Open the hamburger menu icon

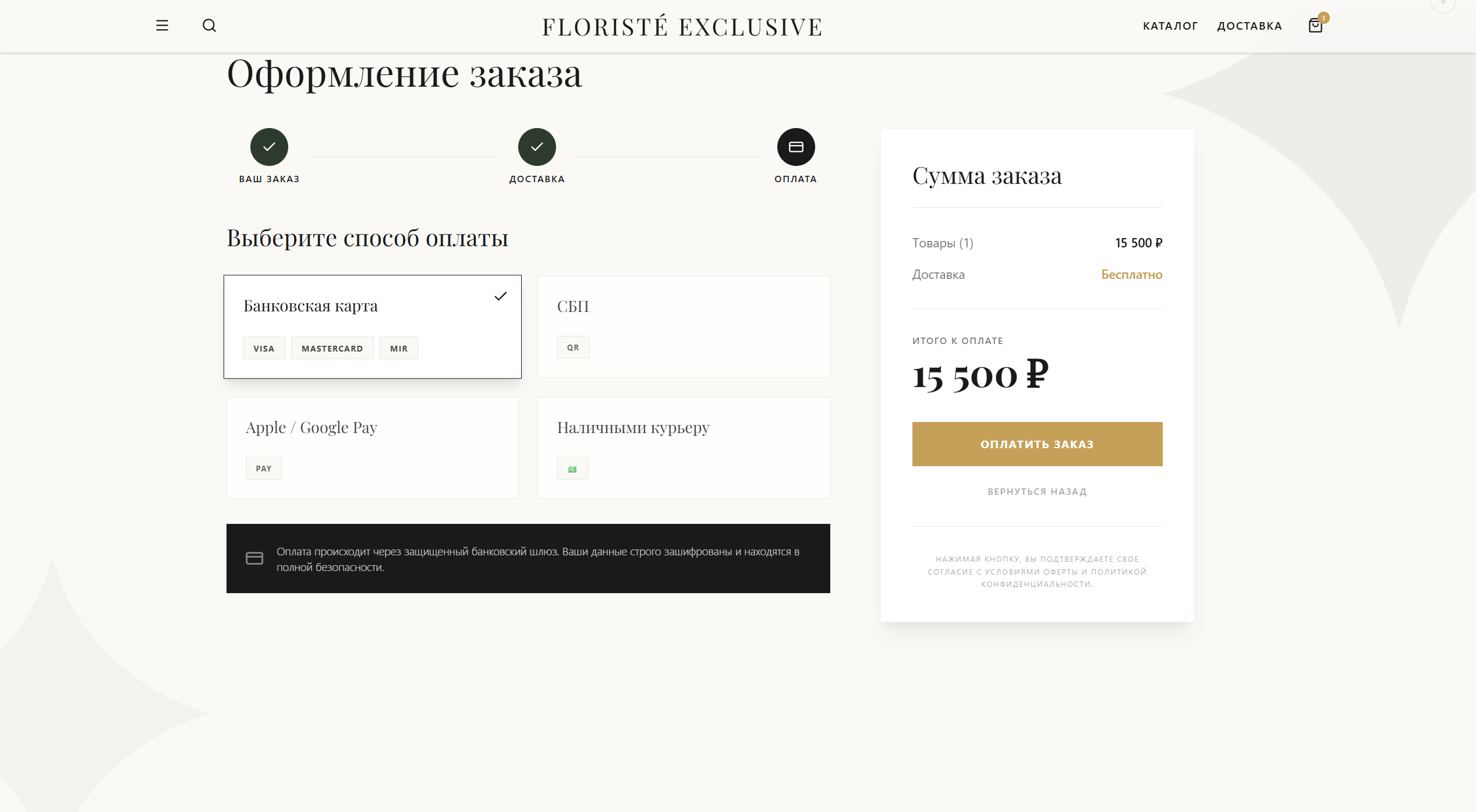click(x=162, y=26)
